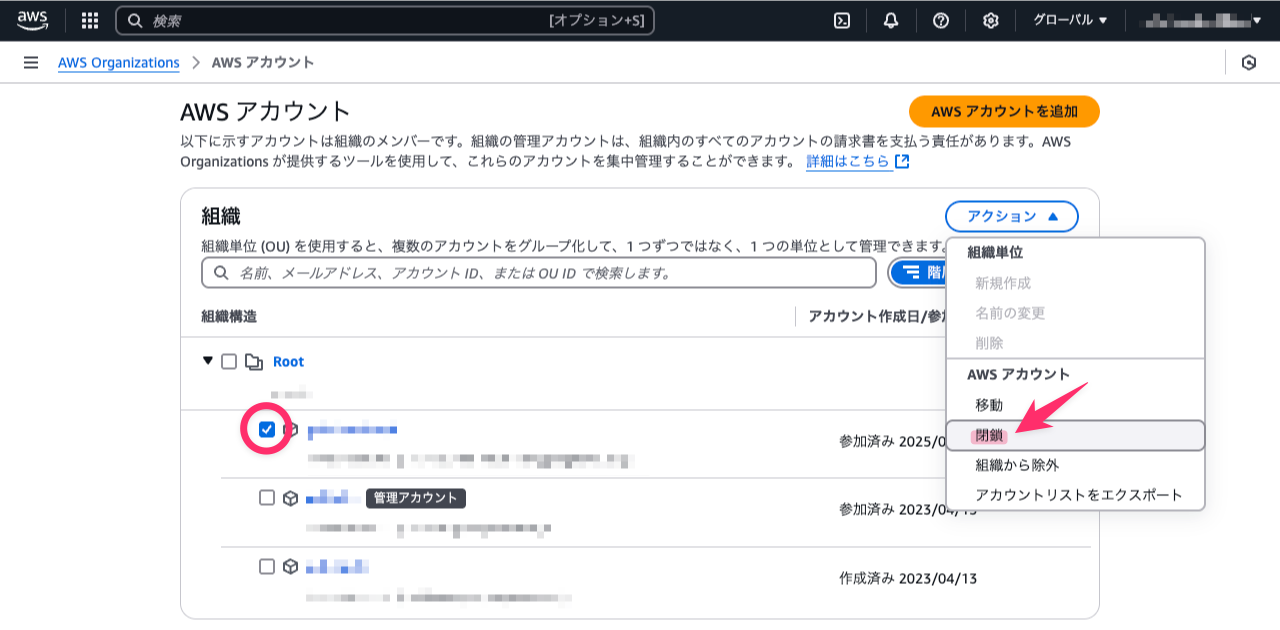Viewport: 1280px width, 630px height.
Task: Click the 組織構造 column header
Action: [x=229, y=316]
